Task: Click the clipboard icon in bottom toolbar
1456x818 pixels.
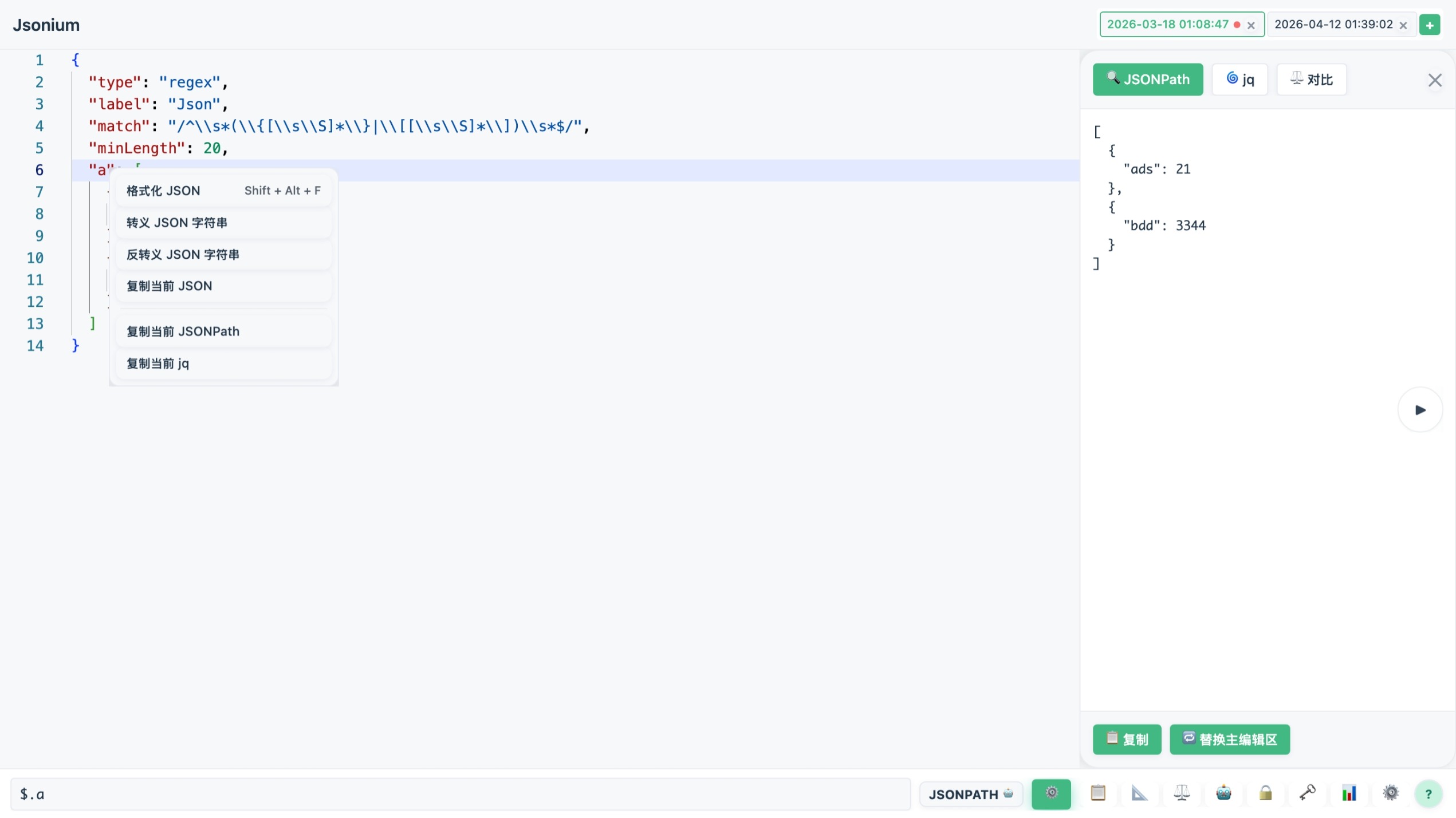Action: tap(1097, 793)
